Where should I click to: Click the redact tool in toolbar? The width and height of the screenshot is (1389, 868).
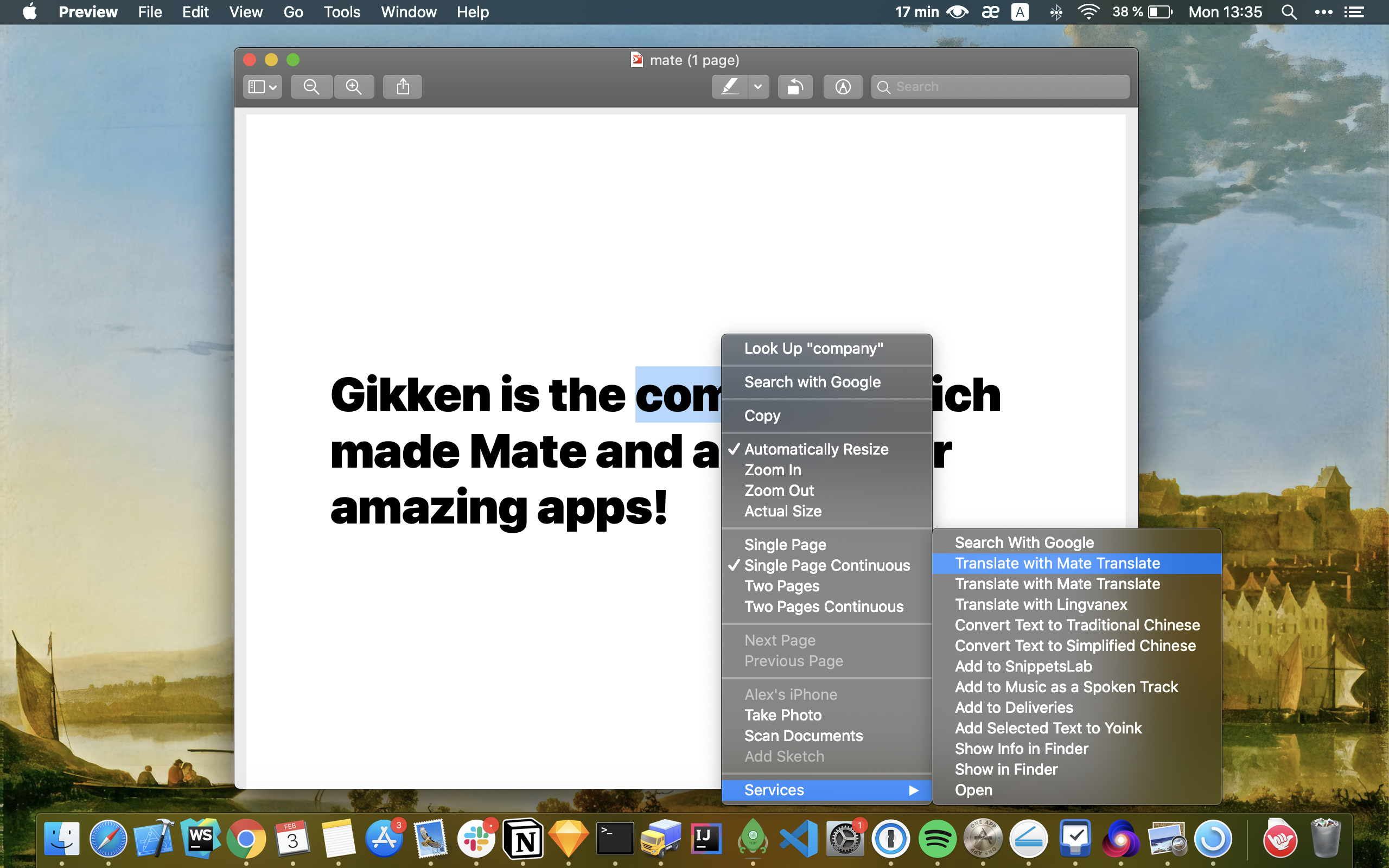click(x=729, y=87)
